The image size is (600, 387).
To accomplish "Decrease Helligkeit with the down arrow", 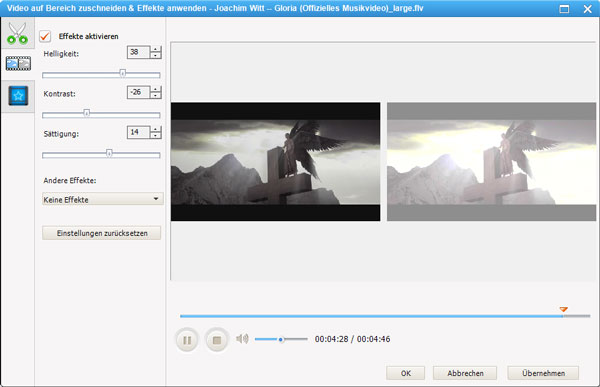I will click(156, 56).
